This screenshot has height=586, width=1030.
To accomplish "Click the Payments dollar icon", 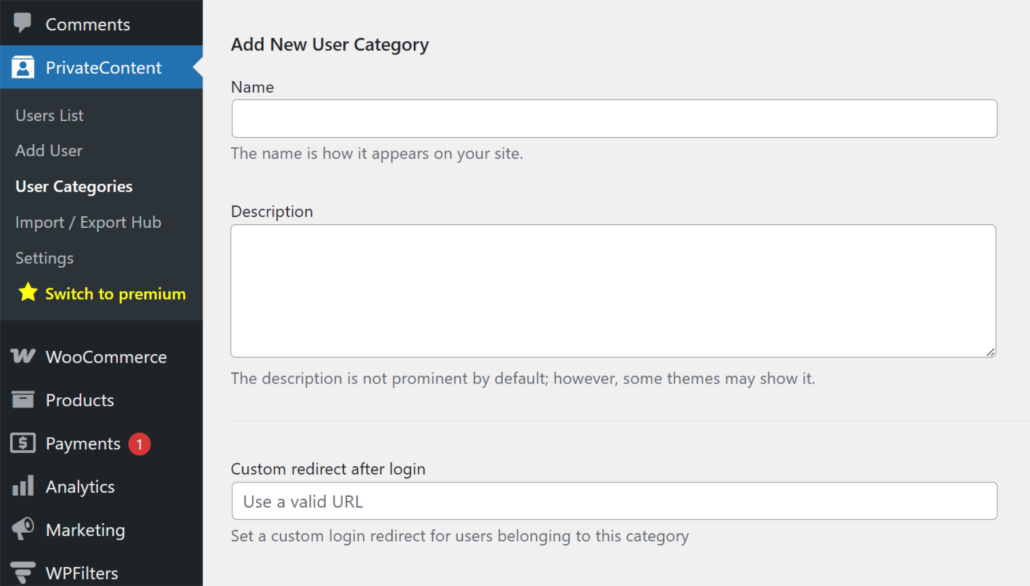I will point(23,443).
